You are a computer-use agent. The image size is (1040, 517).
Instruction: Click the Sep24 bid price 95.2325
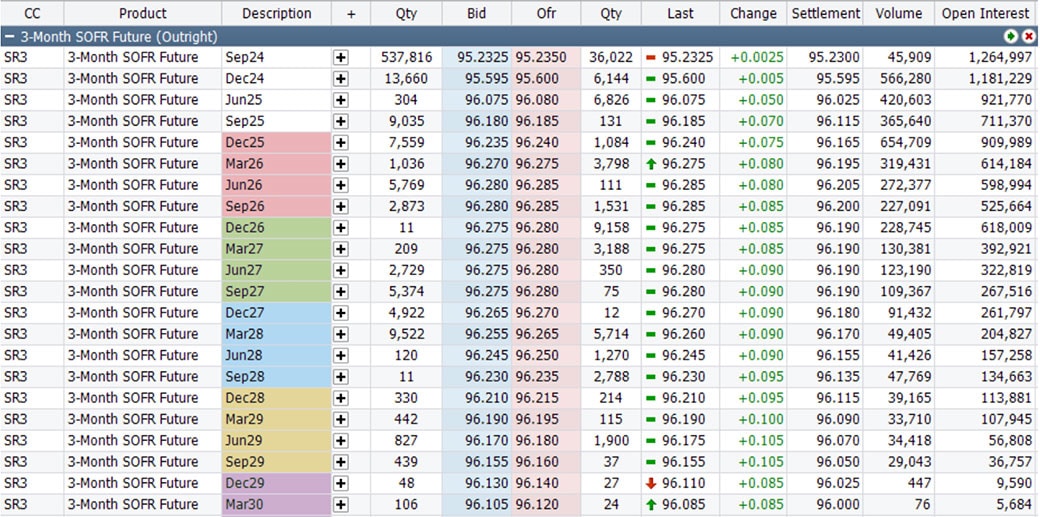coord(483,58)
